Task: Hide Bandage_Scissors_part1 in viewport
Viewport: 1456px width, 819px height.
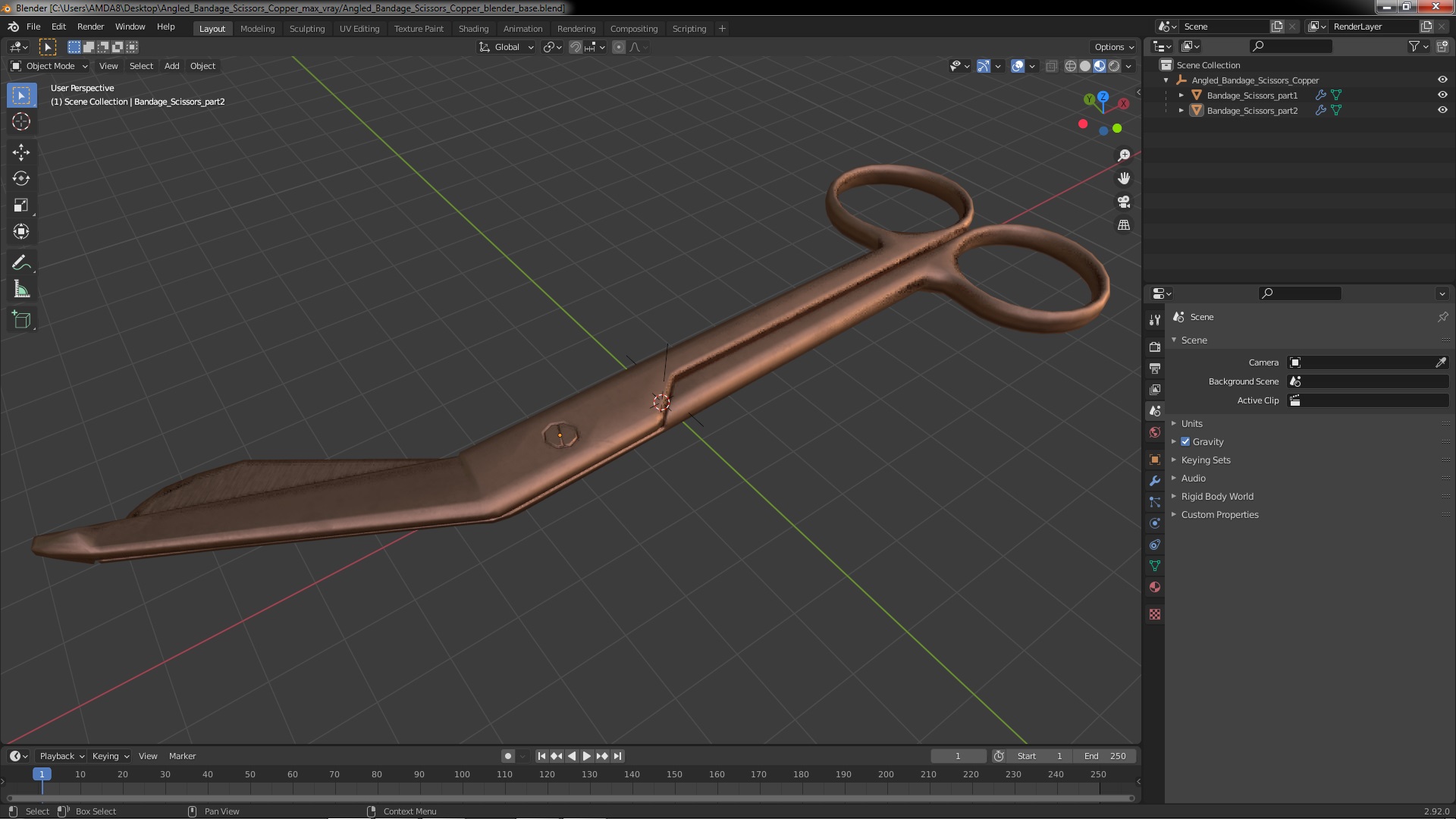Action: (1442, 95)
